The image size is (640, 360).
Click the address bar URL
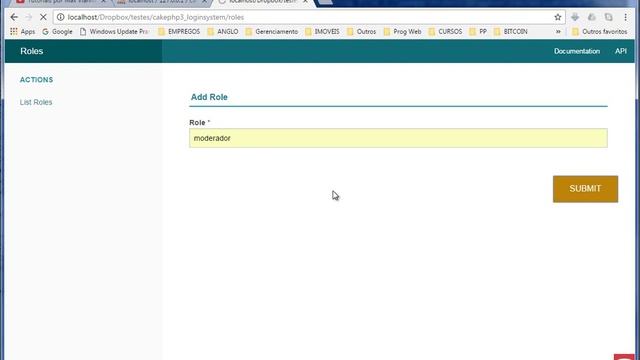156,17
